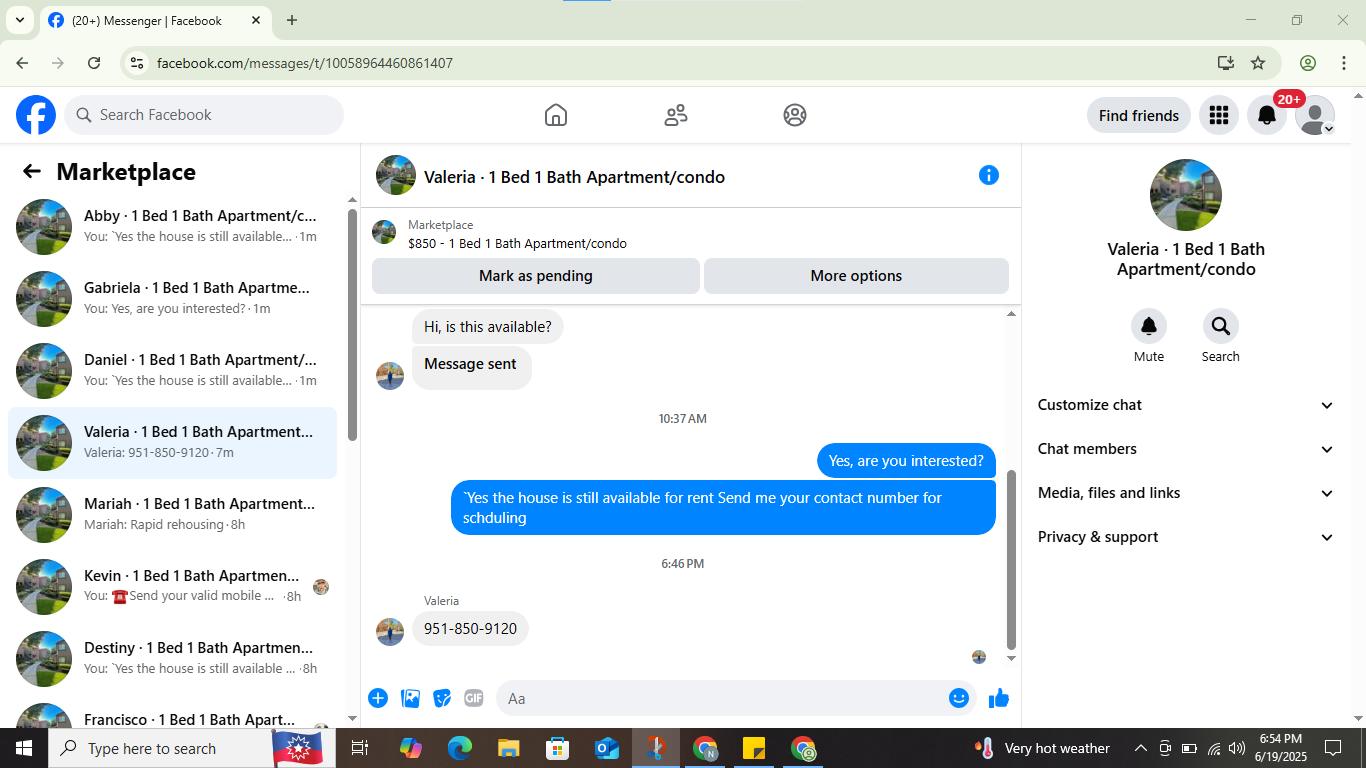1366x768 pixels.
Task: Click the install app icon in address bar
Action: coord(1226,63)
